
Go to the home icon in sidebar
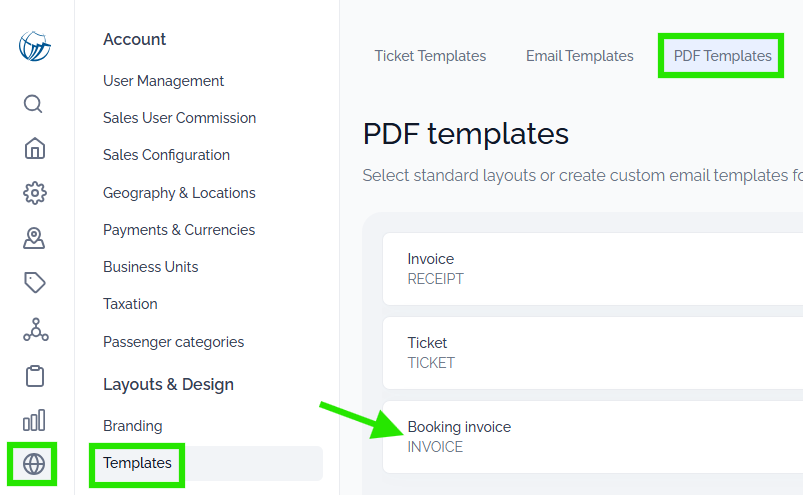(34, 148)
